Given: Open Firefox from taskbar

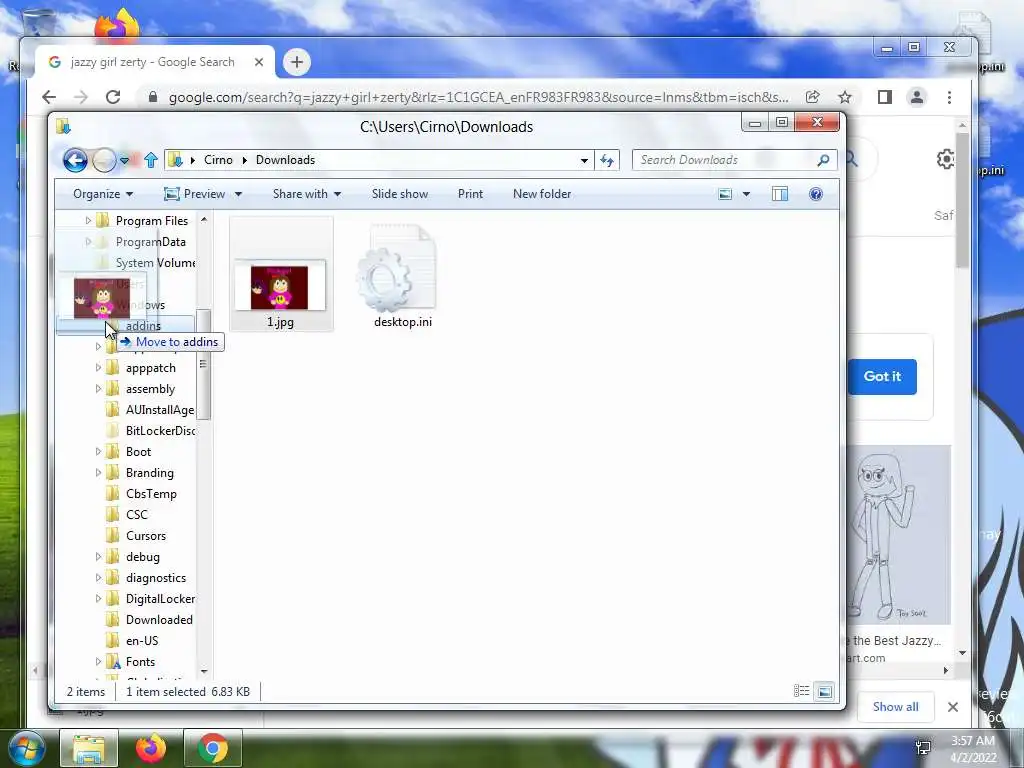Looking at the screenshot, I should tap(151, 748).
